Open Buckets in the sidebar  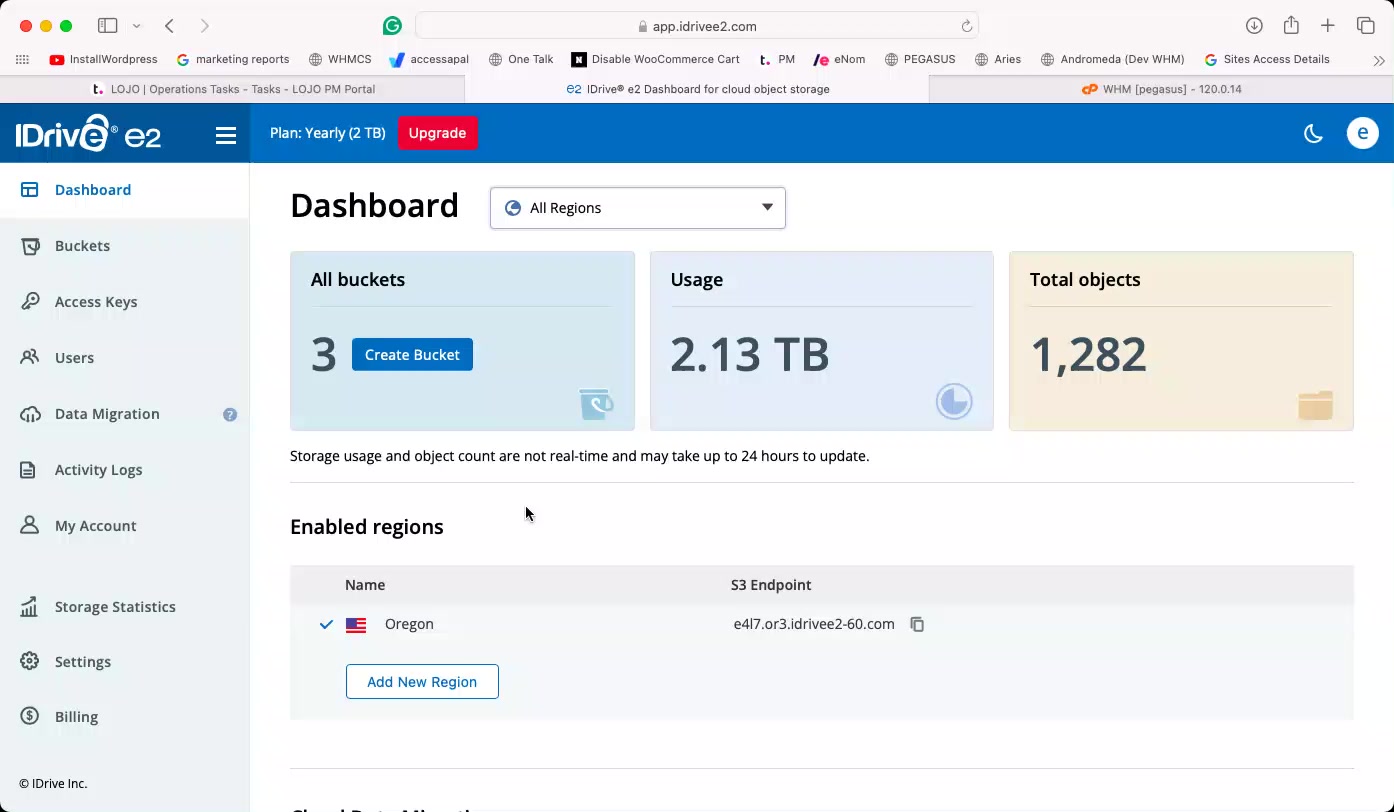(82, 246)
